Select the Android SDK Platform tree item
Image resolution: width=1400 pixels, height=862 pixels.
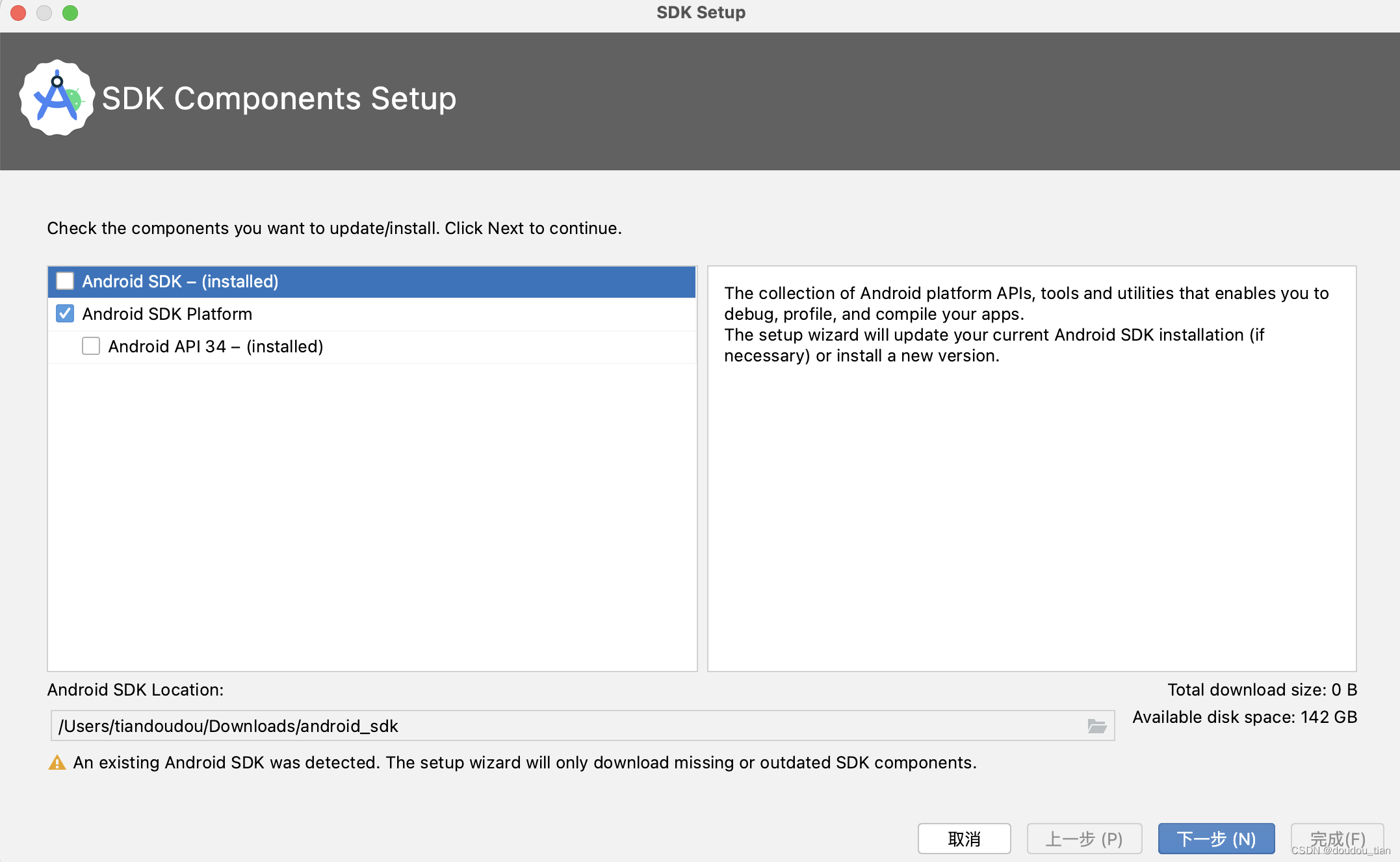(166, 314)
